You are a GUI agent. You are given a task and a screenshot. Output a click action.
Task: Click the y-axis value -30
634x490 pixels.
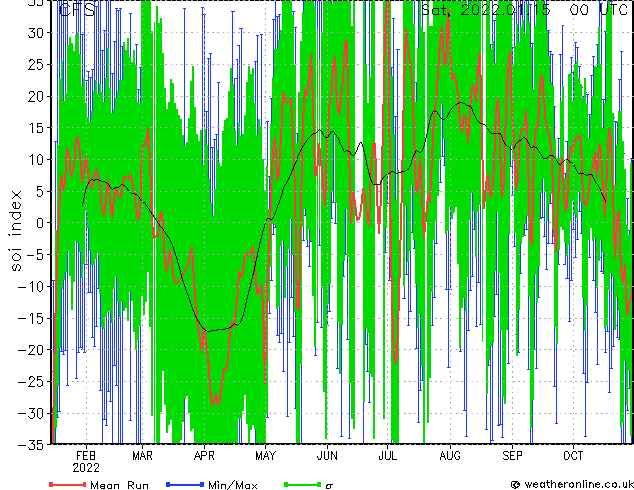click(x=31, y=413)
